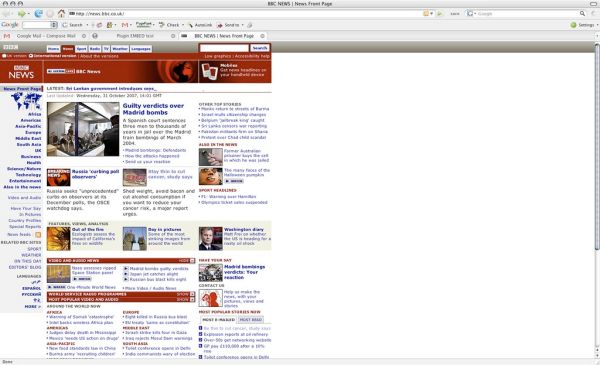Image resolution: width=600 pixels, height=365 pixels.
Task: Click Watch button under Space Station story
Action: coord(82,279)
